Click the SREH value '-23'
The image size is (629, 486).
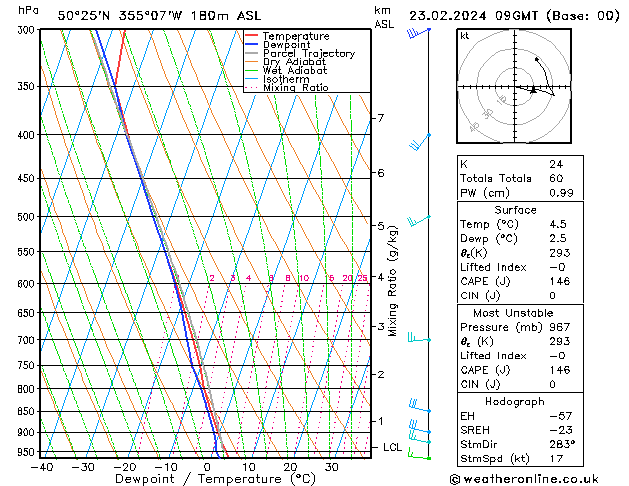(x=561, y=430)
